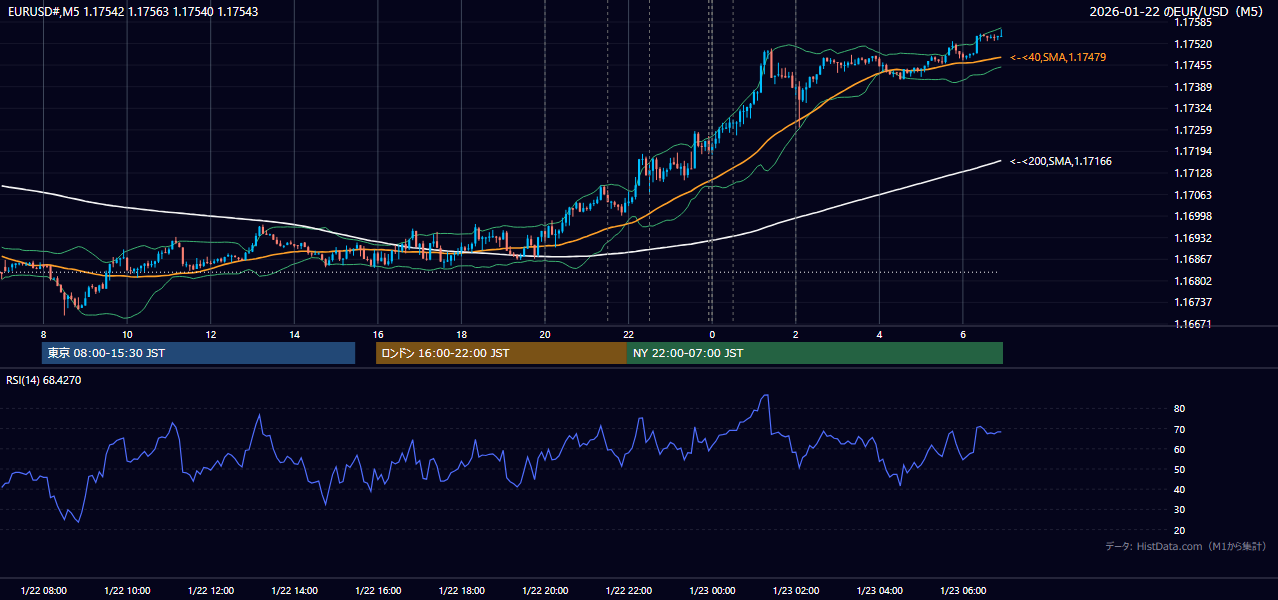Viewport: 1278px width, 600px height.
Task: Click hour tick 0 under price chart
Action: 712,334
